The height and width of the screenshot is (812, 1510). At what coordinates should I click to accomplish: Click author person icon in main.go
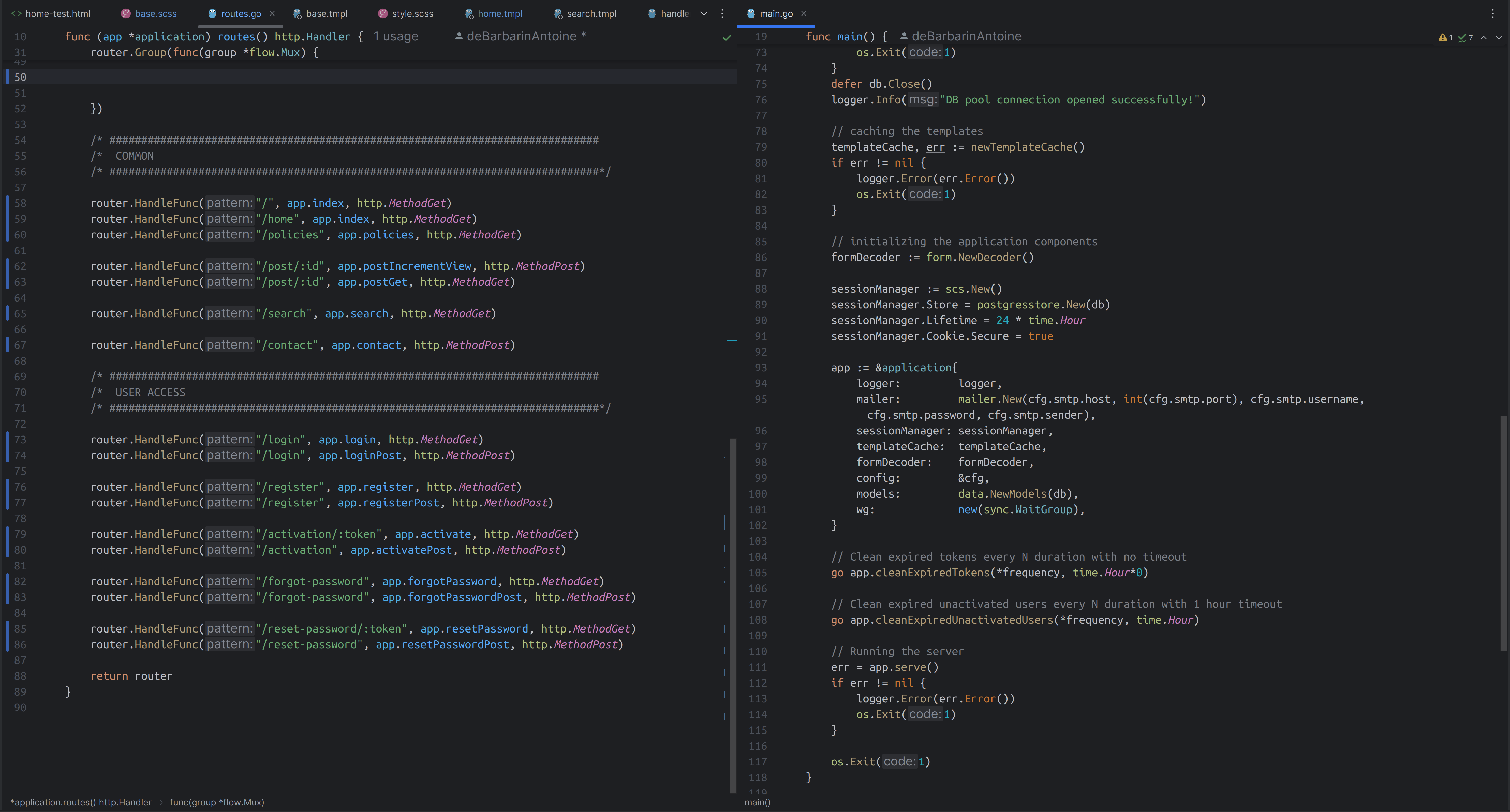pyautogui.click(x=904, y=36)
